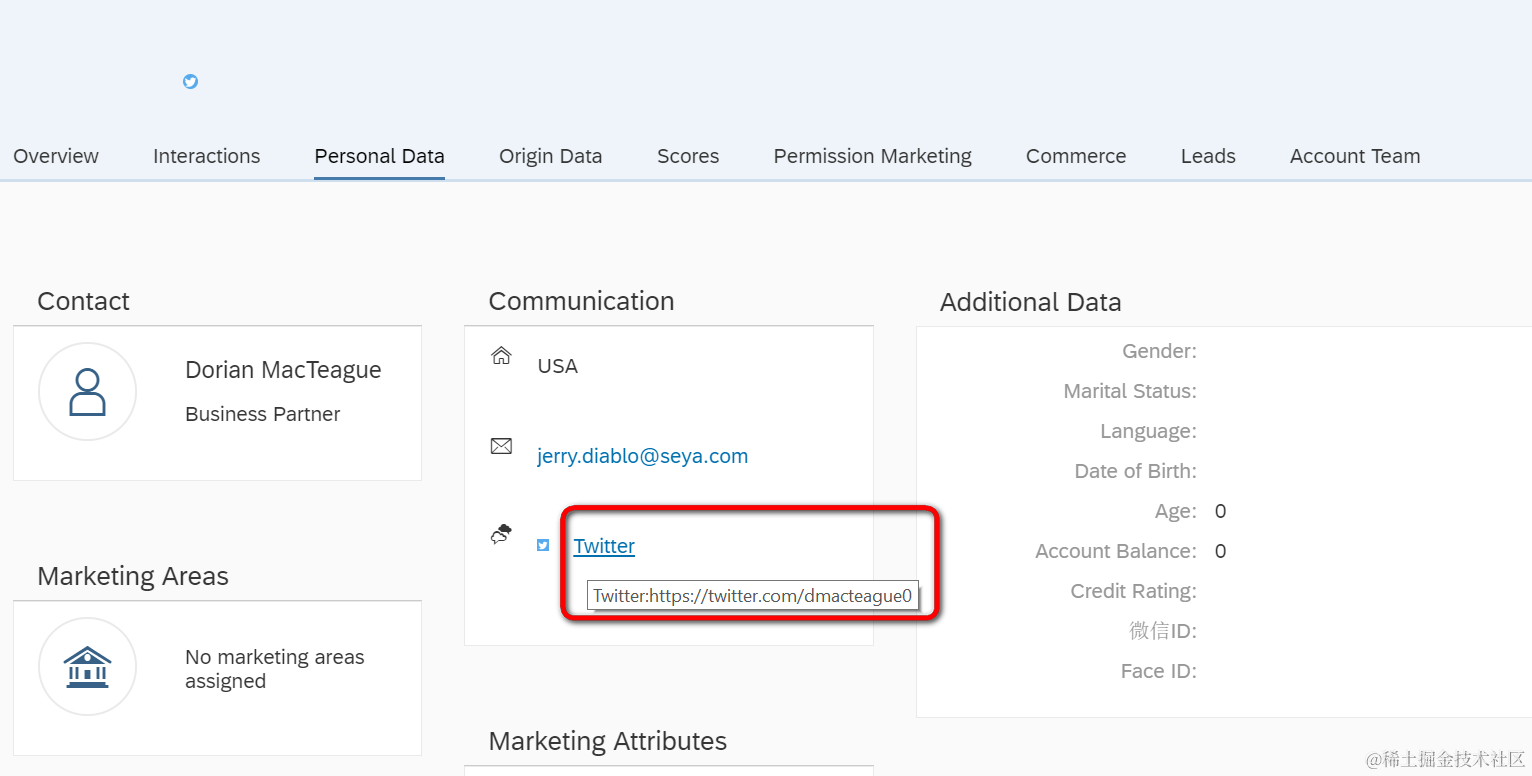The width and height of the screenshot is (1532, 776).
Task: Open the Commerce tab
Action: click(x=1076, y=156)
